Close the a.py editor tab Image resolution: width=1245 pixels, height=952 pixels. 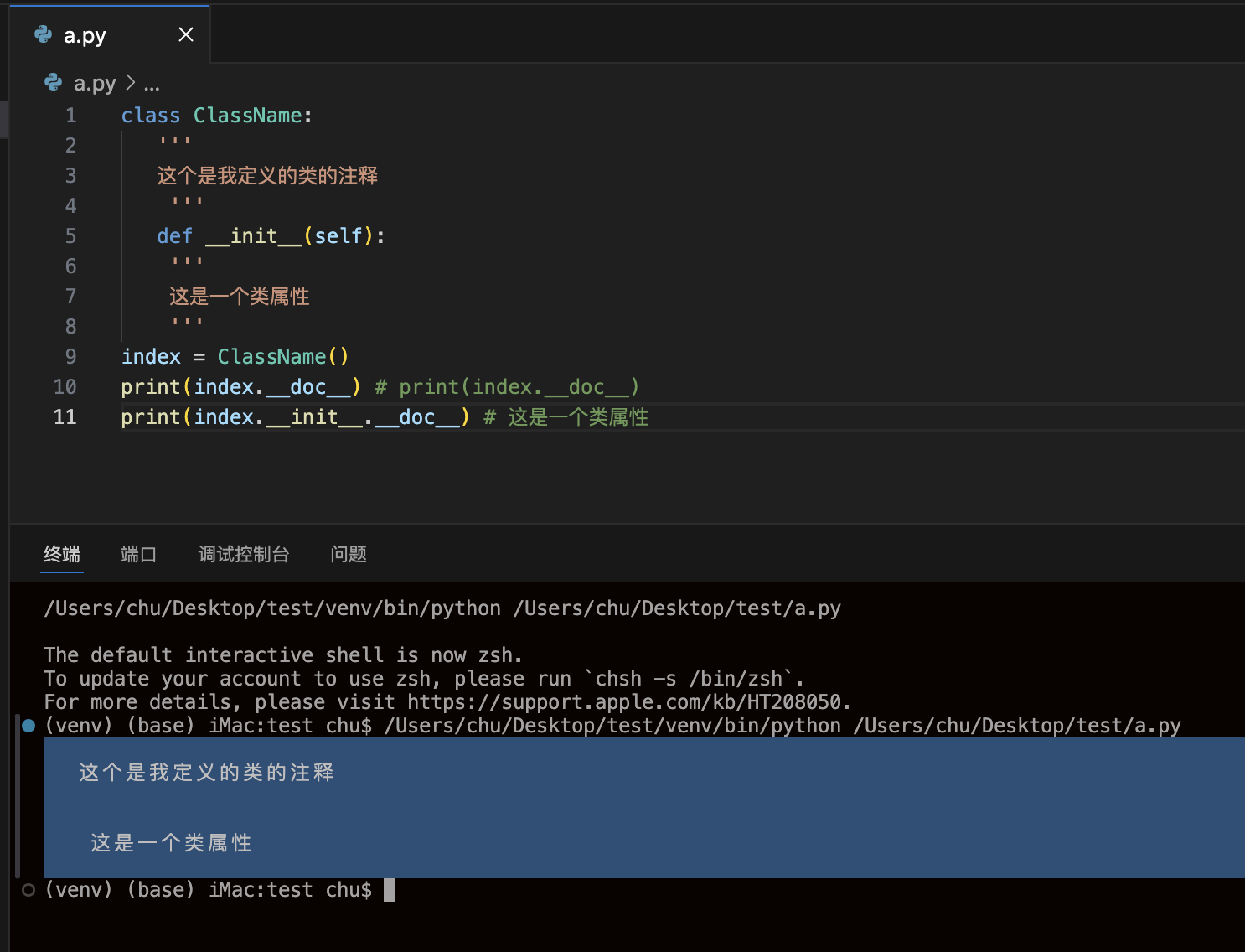(x=186, y=34)
